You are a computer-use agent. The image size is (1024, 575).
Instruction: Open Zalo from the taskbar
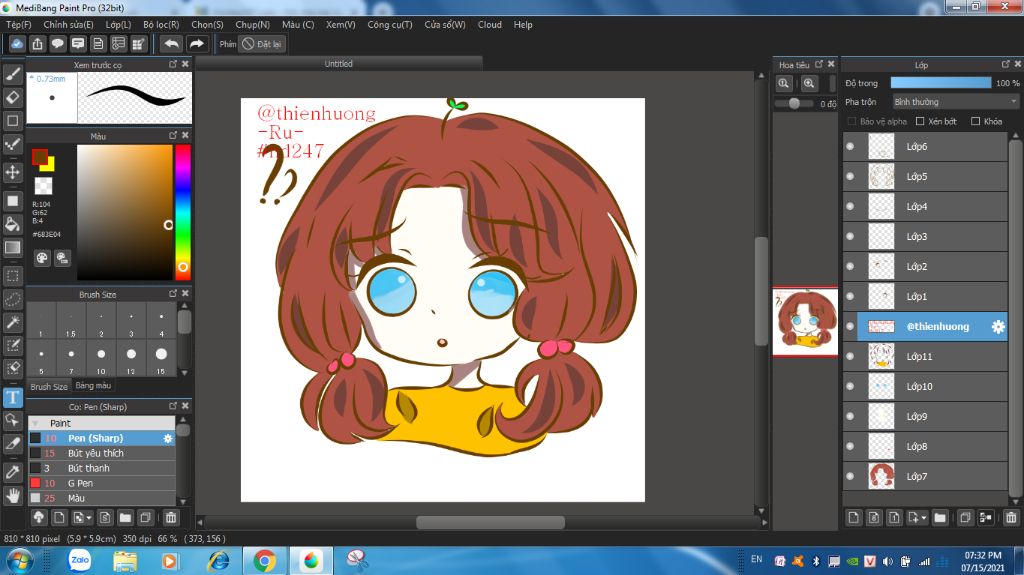80,560
